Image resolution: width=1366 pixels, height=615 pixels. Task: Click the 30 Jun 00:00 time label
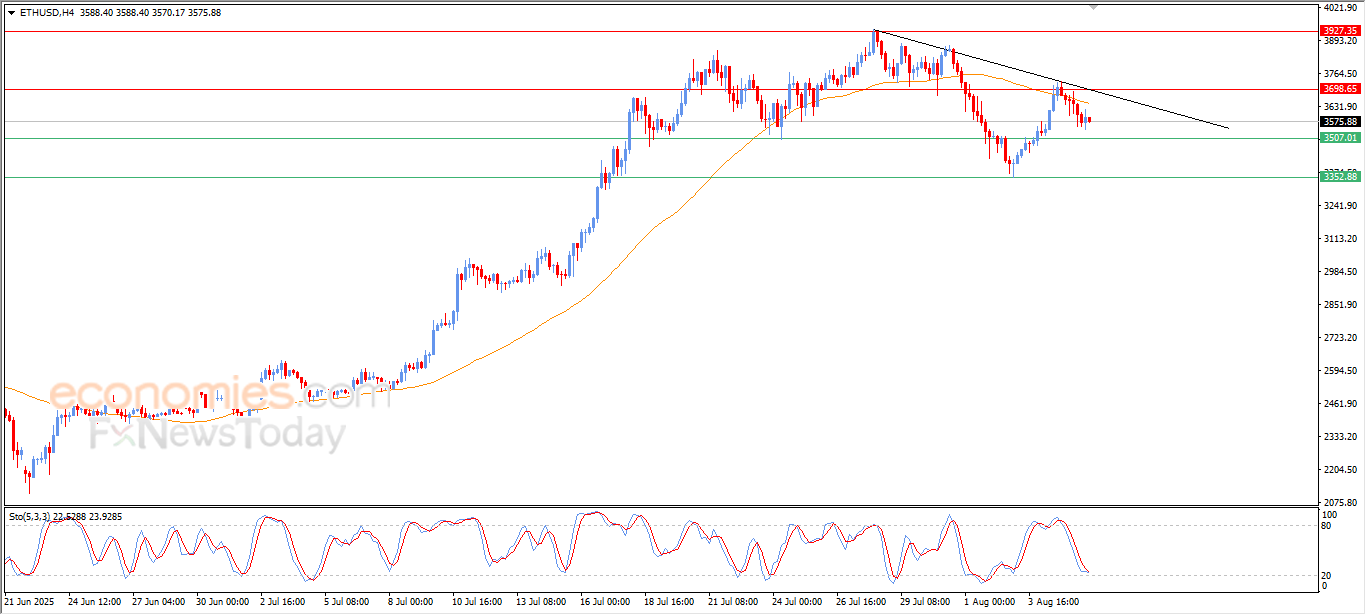(222, 602)
